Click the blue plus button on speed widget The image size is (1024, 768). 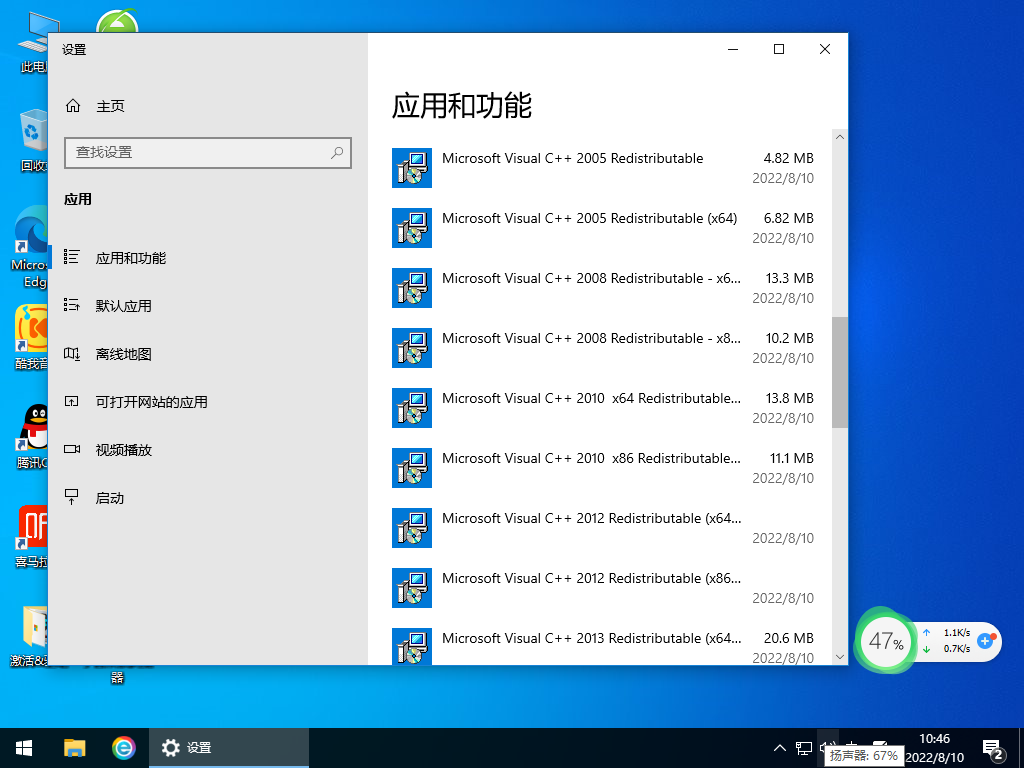(985, 641)
